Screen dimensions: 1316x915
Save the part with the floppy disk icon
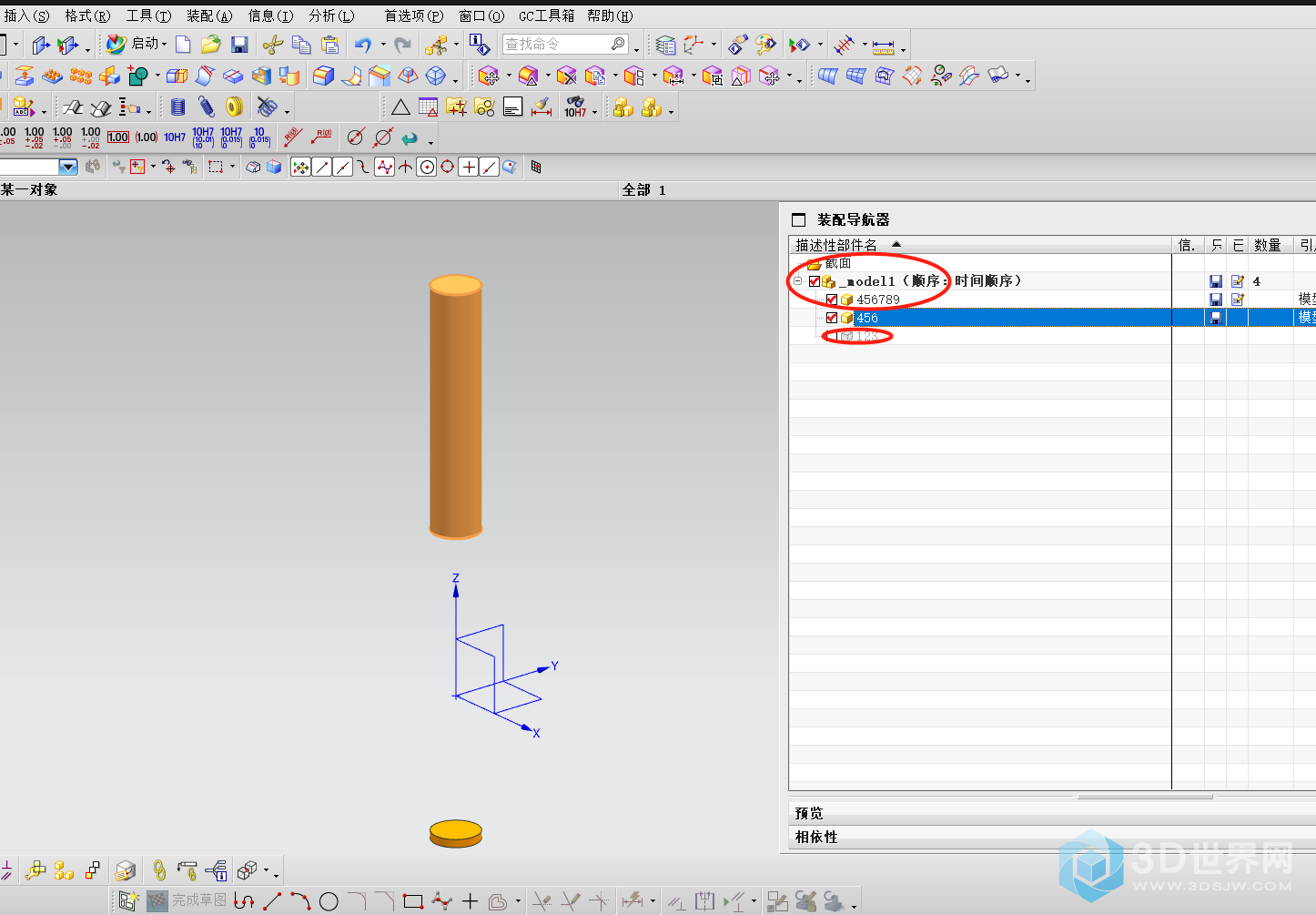[239, 45]
